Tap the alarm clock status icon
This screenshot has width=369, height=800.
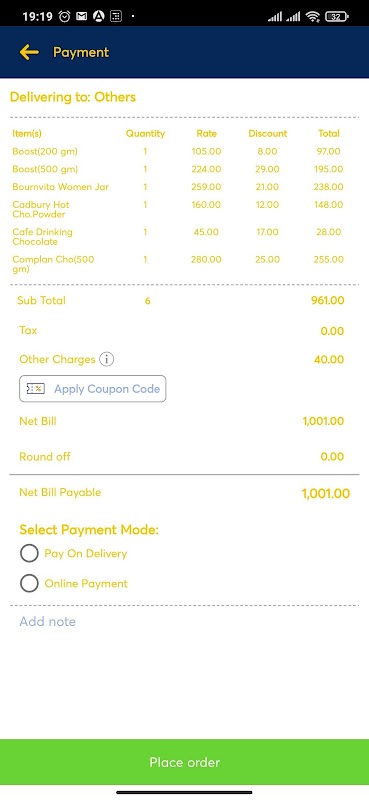[x=65, y=16]
